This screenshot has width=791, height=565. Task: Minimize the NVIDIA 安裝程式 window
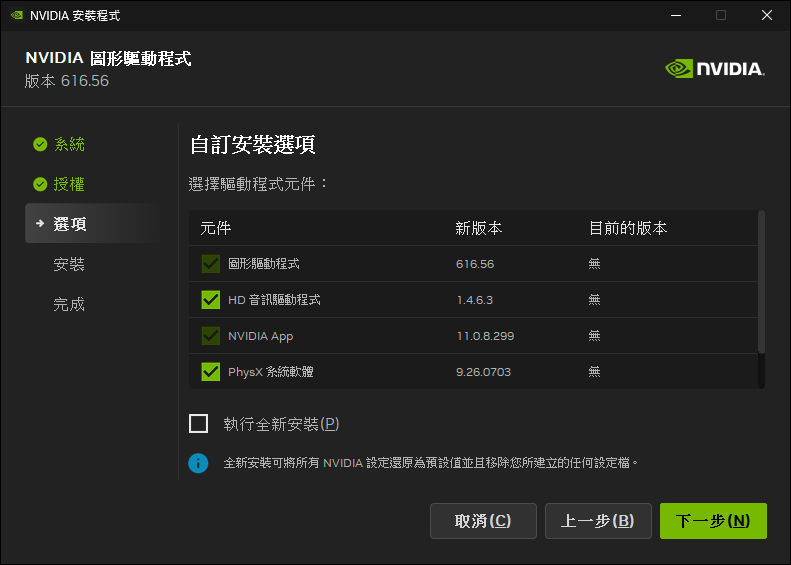point(676,15)
